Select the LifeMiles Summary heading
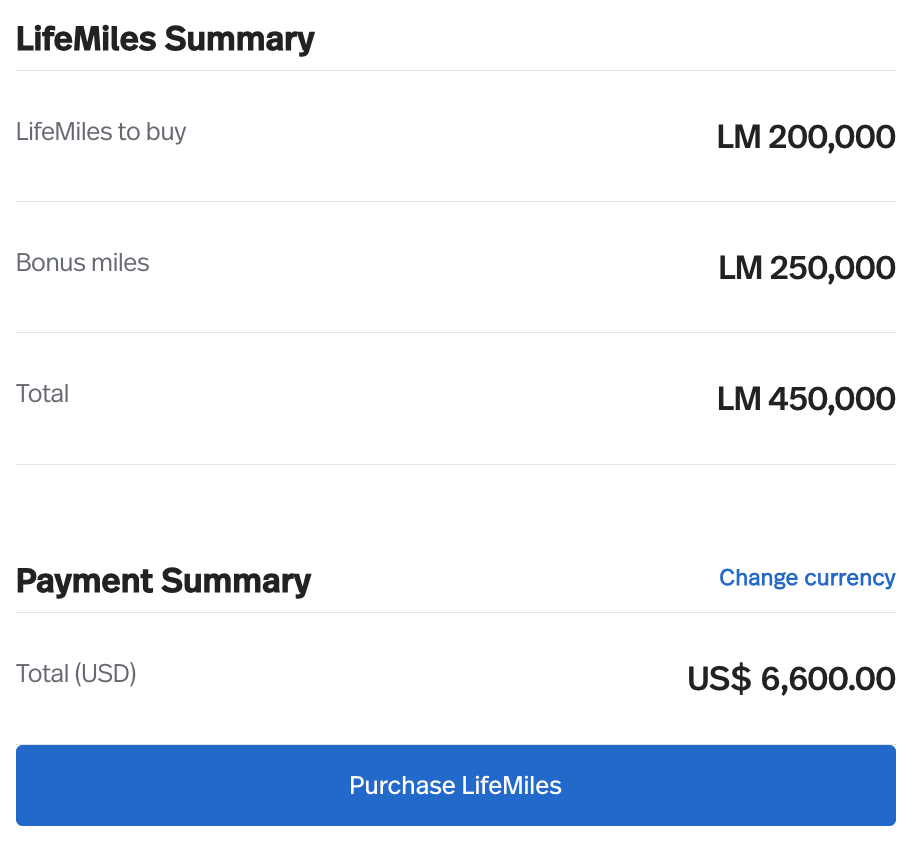 coord(166,39)
